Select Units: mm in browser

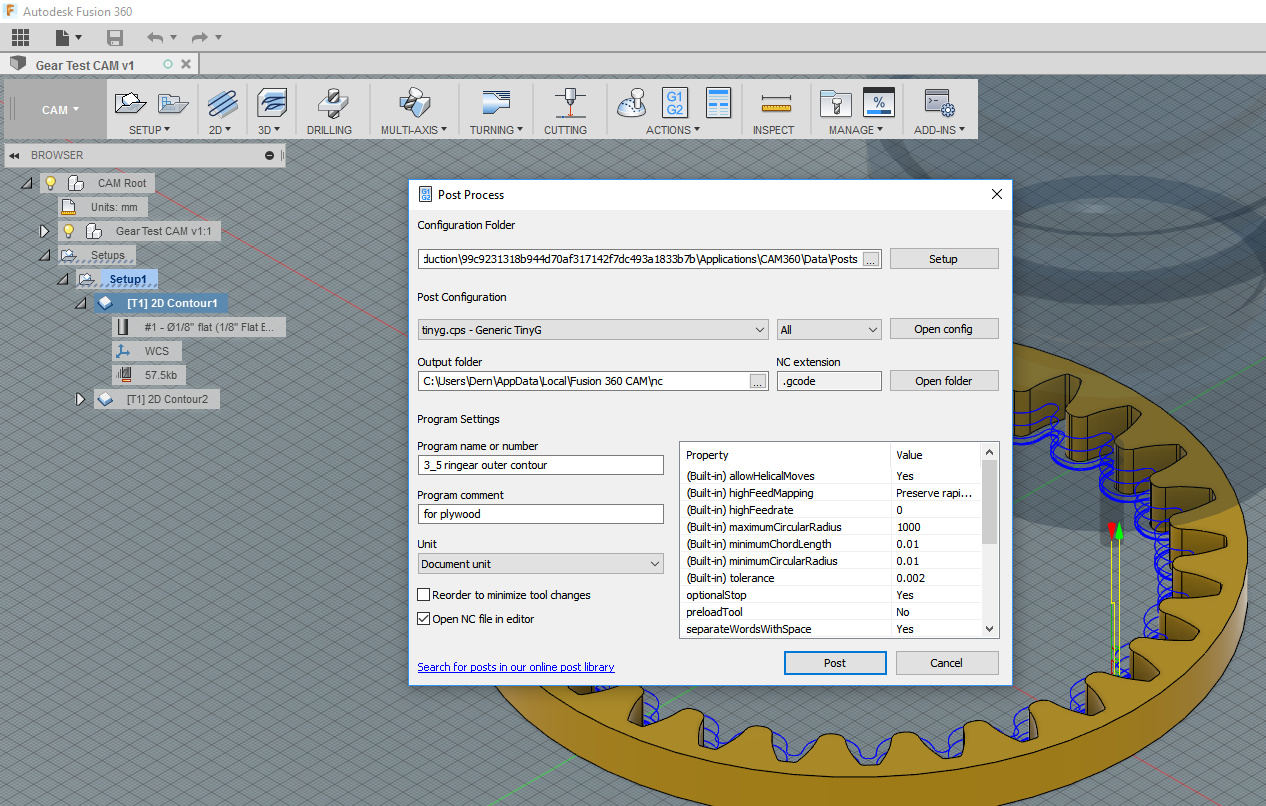102,207
